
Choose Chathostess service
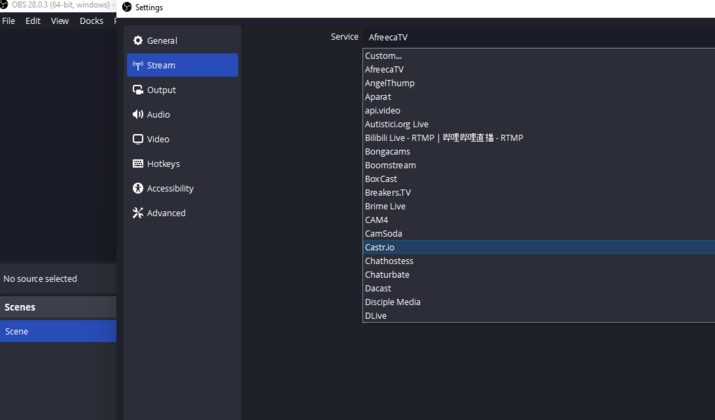click(x=539, y=261)
